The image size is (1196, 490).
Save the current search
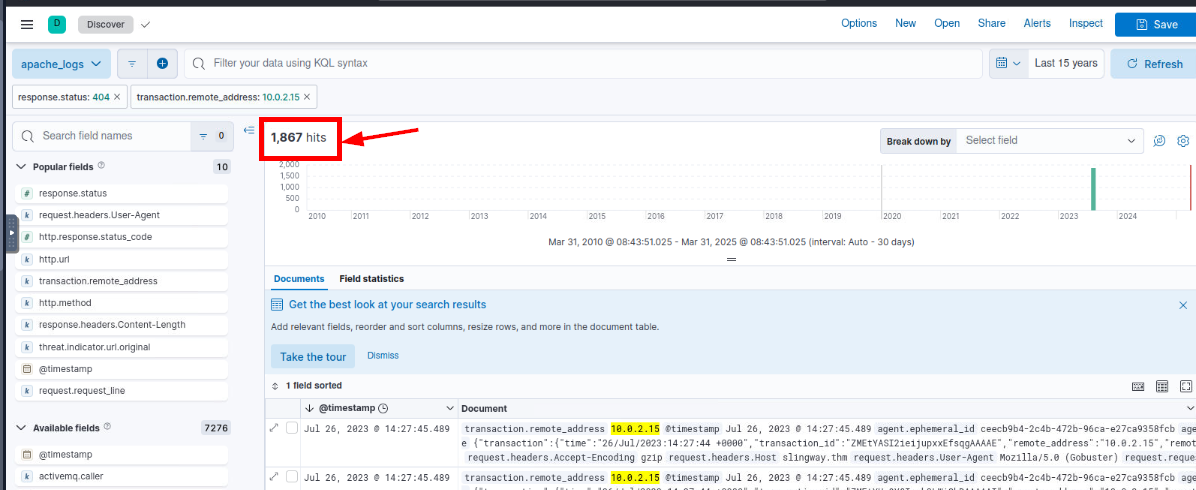(x=1156, y=24)
